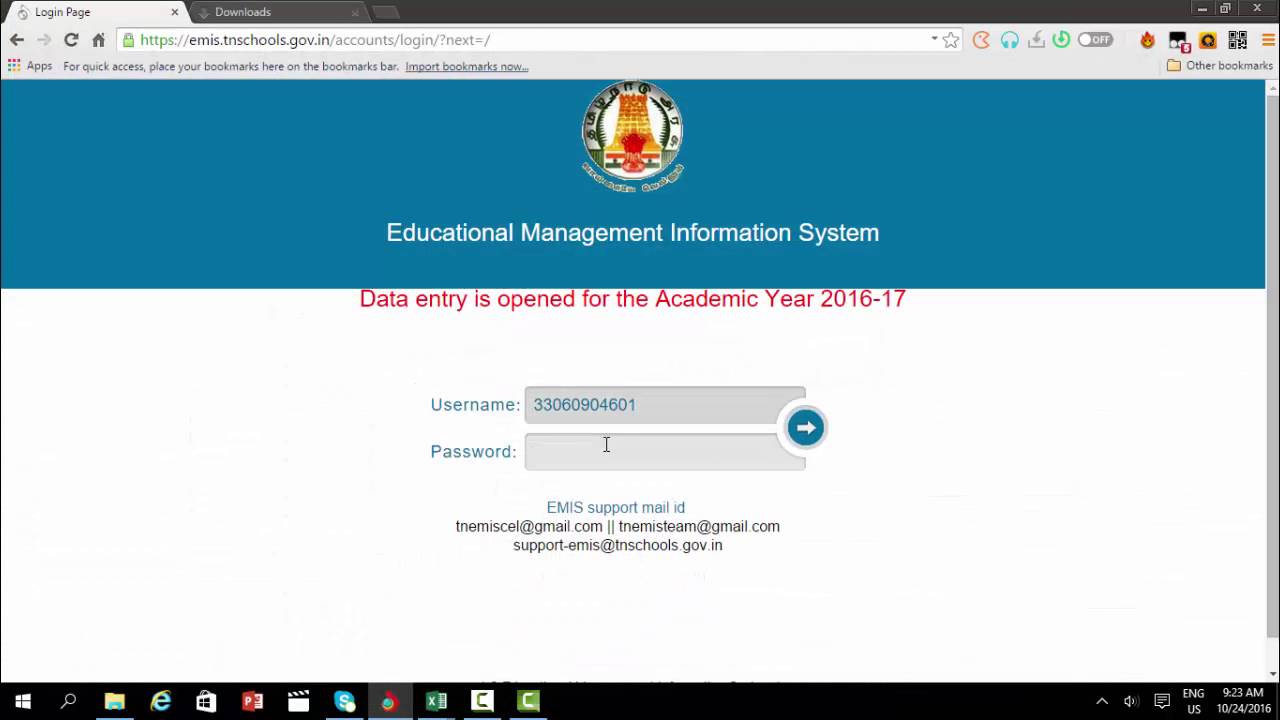Click the download-arrow extension icon
Image resolution: width=1280 pixels, height=720 pixels.
point(1037,40)
